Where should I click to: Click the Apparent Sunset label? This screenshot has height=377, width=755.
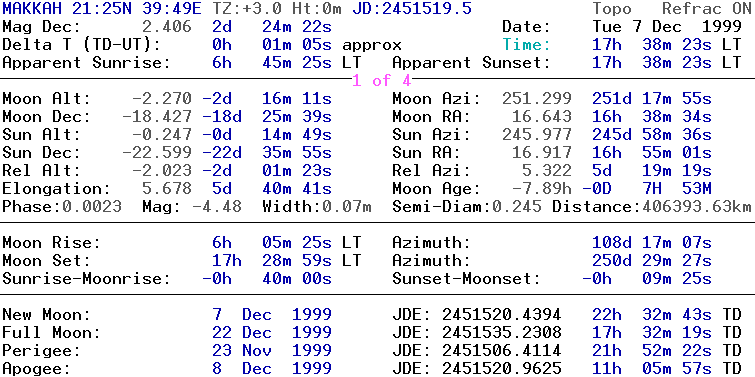point(471,63)
